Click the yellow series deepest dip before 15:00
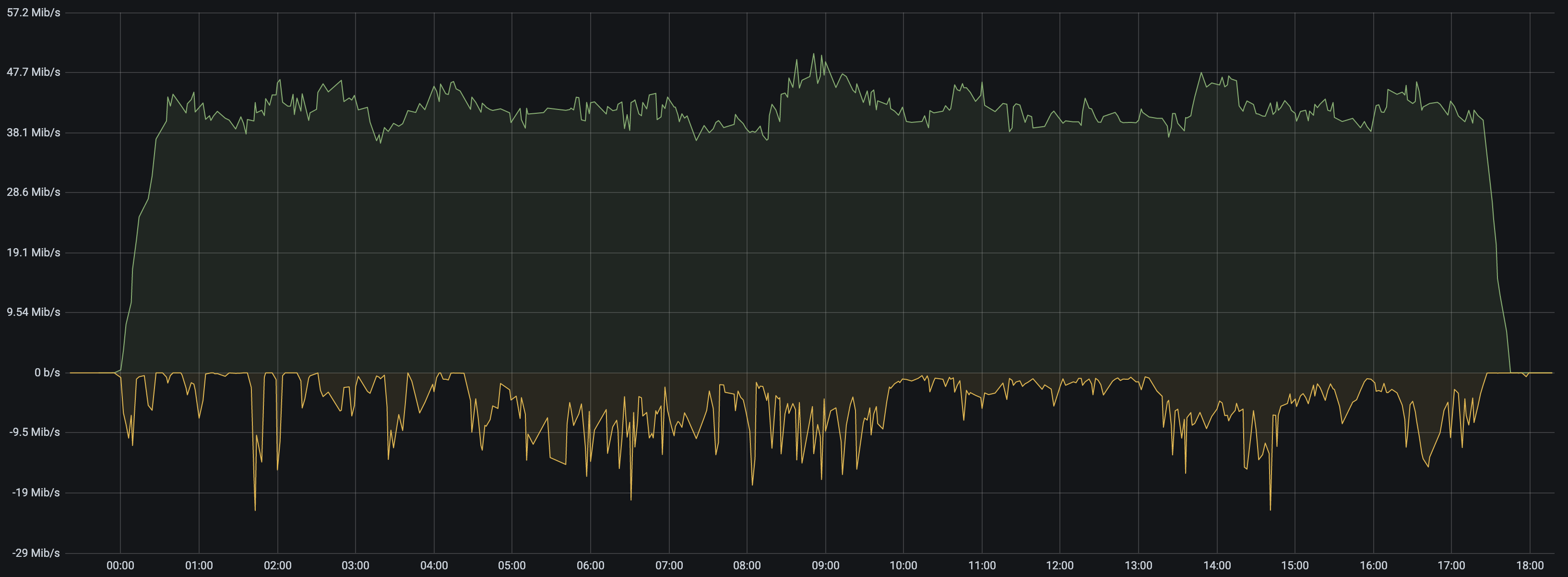Screen dimensions: 1568x577 pyautogui.click(x=1271, y=509)
